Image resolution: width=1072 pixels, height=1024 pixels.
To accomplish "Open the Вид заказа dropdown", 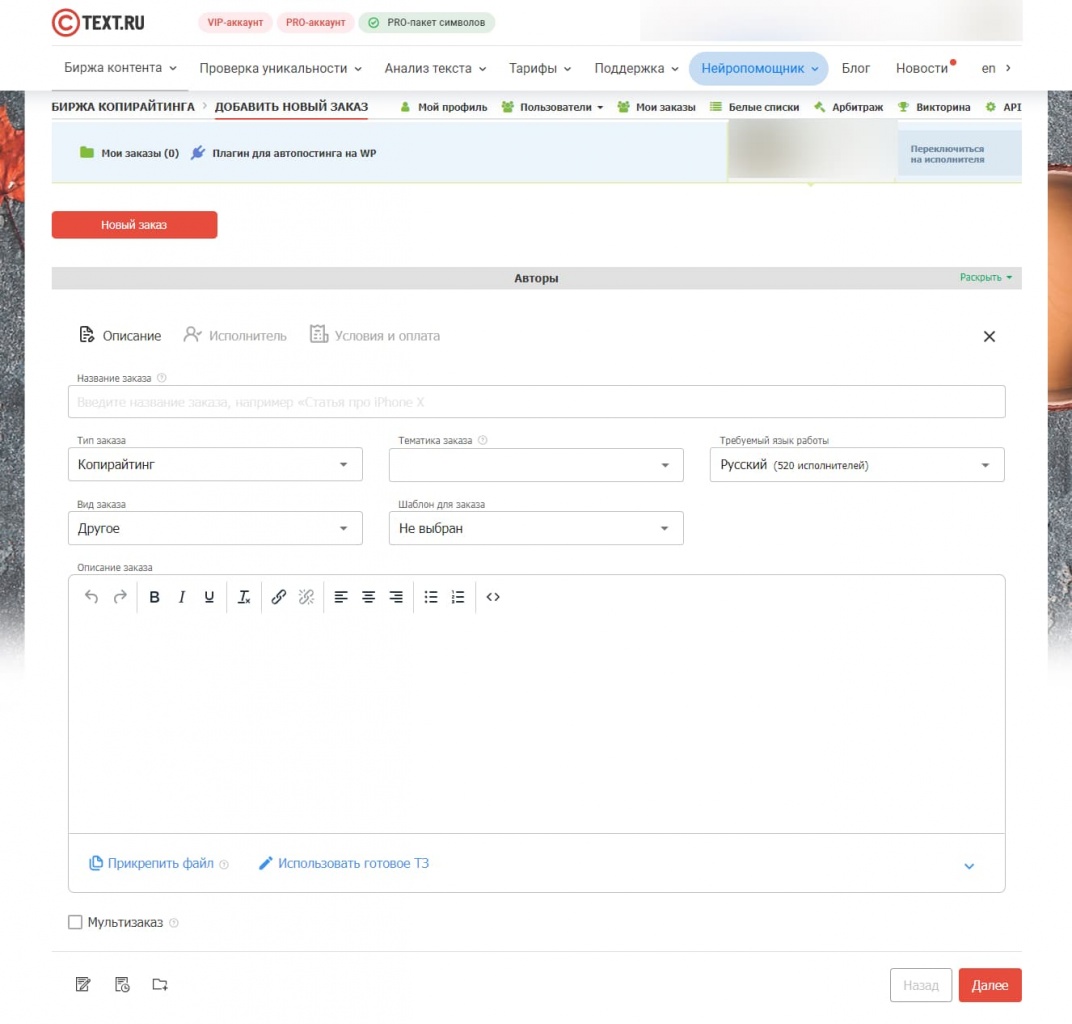I will point(215,528).
